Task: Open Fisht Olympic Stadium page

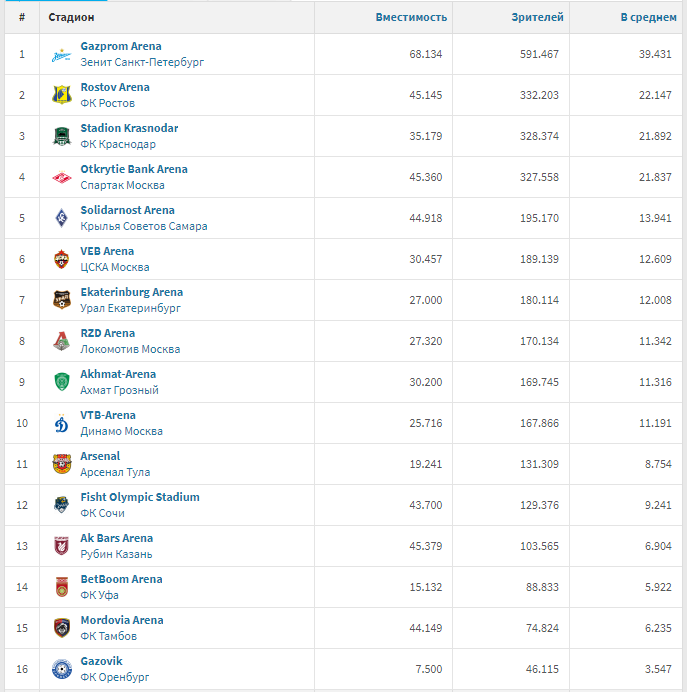Action: 140,498
